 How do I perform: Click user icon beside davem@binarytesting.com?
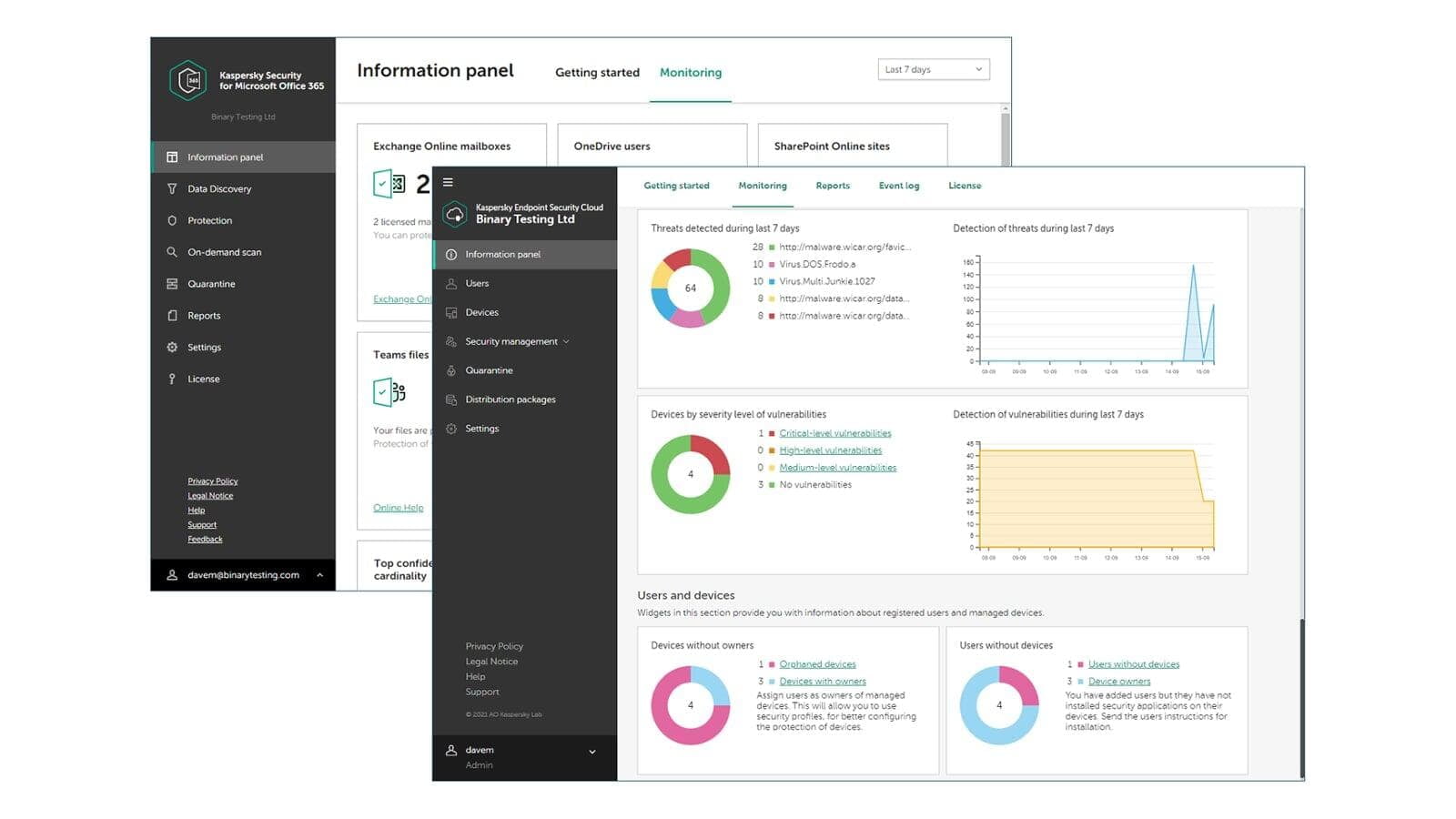coord(172,575)
